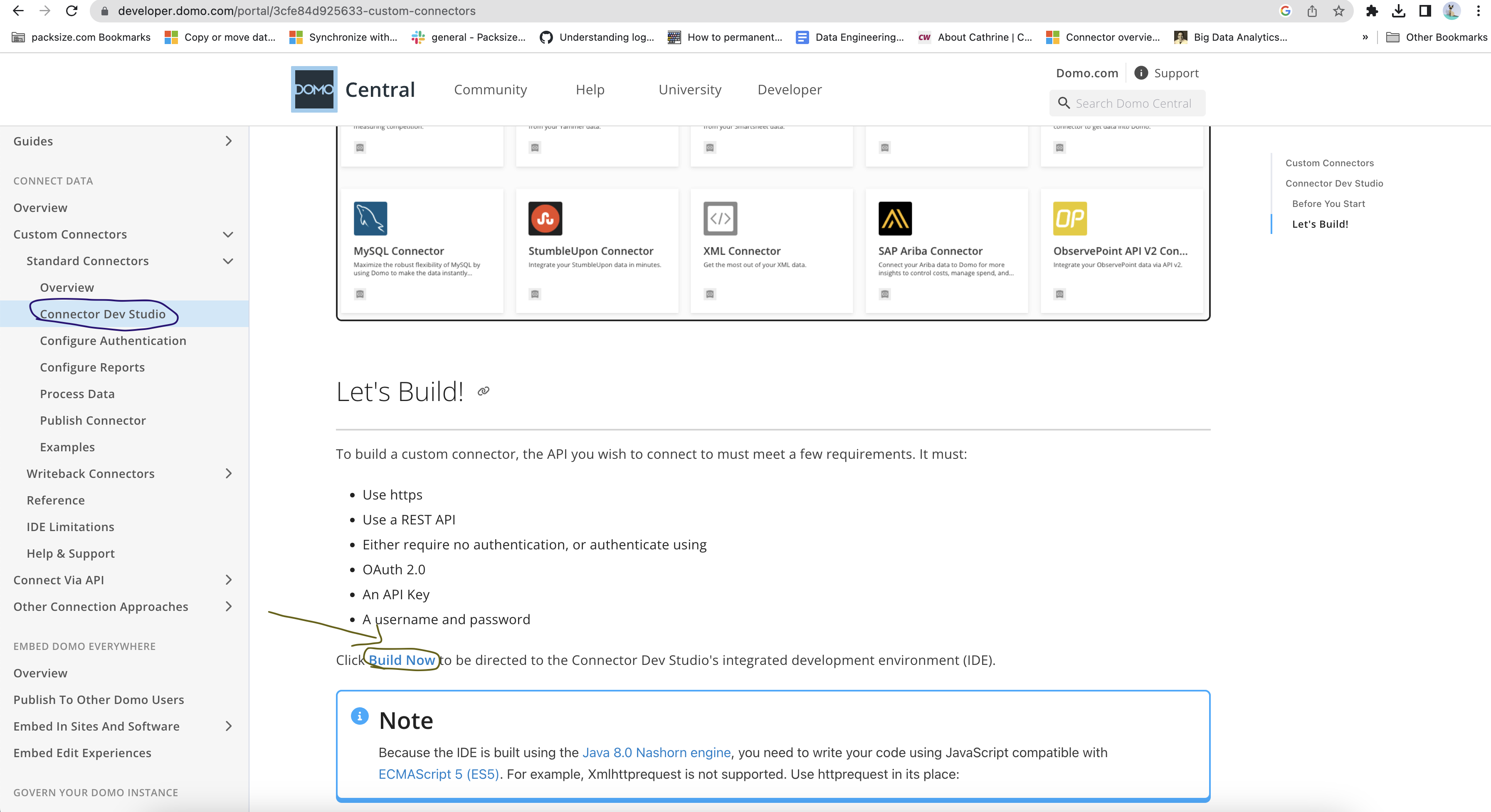Screen dimensions: 1491x812
Task: Click the anchor link icon beside Let's Build!
Action: point(483,391)
